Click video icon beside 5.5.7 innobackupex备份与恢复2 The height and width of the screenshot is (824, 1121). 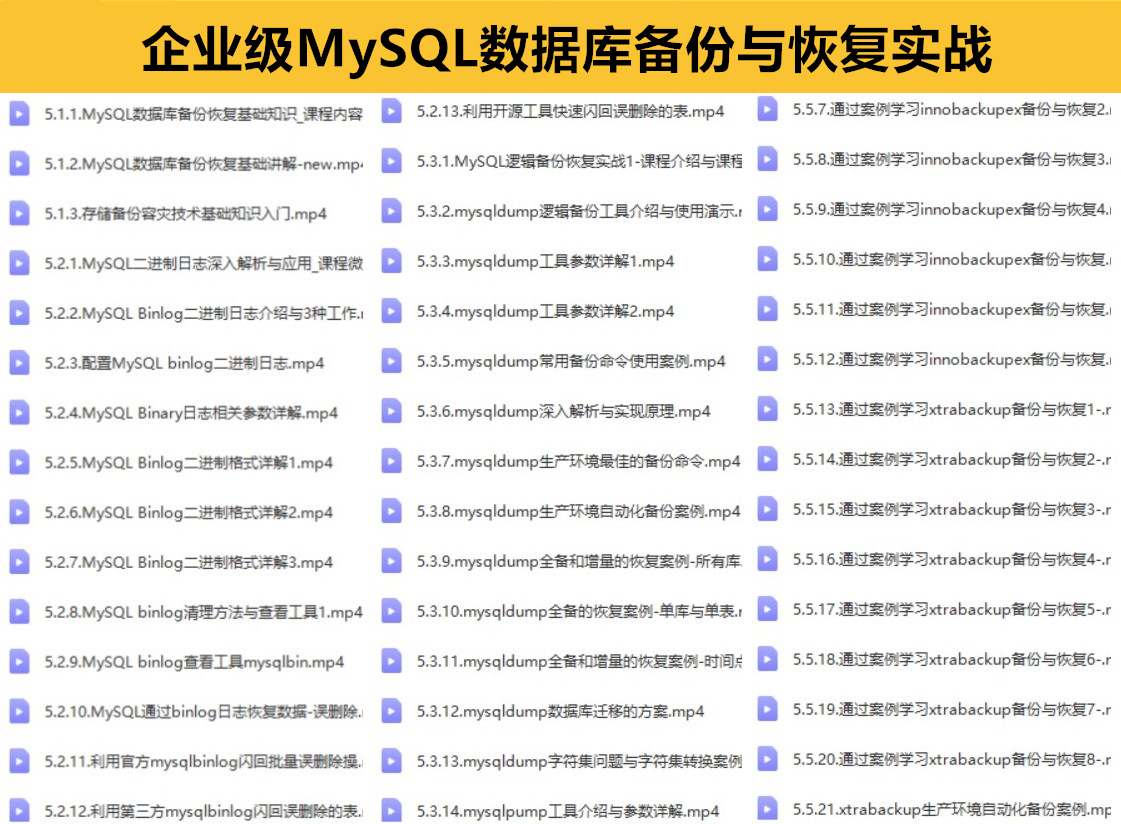click(767, 108)
